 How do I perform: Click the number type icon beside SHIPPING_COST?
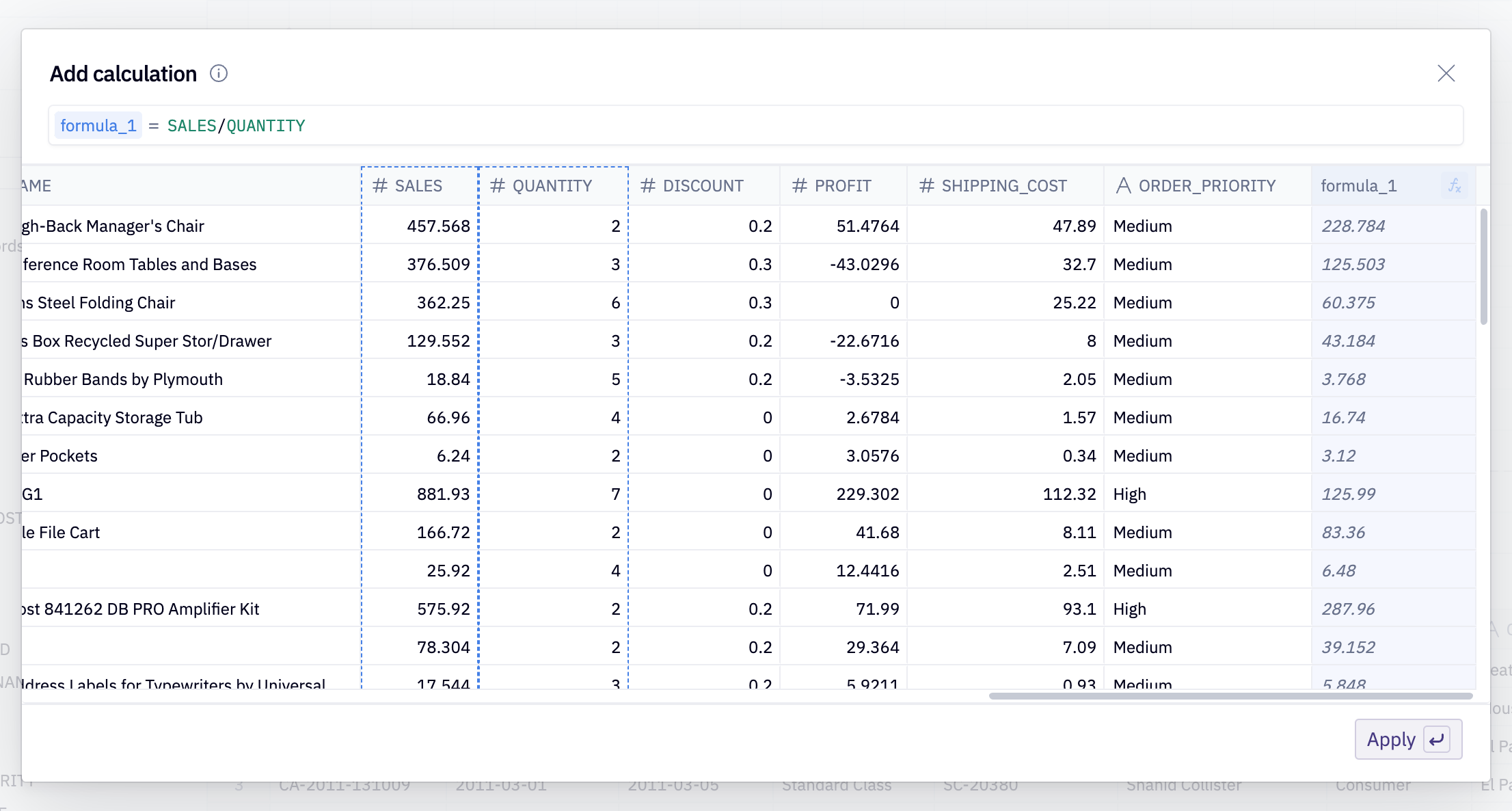927,185
